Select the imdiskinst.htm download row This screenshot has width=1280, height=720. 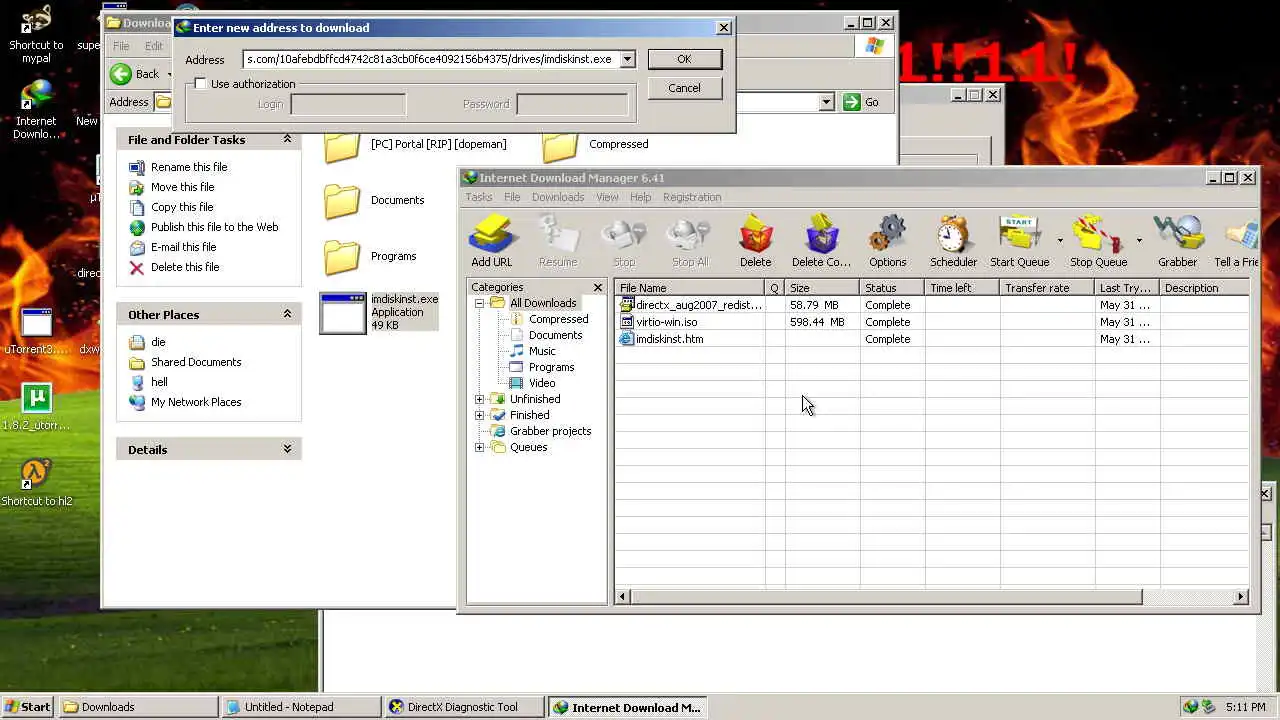coord(932,339)
